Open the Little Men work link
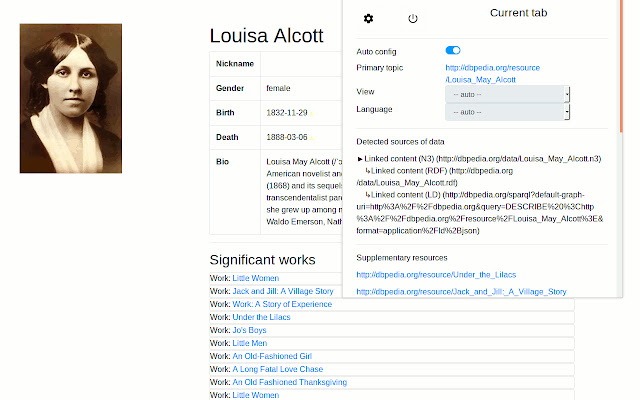640x400 pixels. pyautogui.click(x=250, y=343)
